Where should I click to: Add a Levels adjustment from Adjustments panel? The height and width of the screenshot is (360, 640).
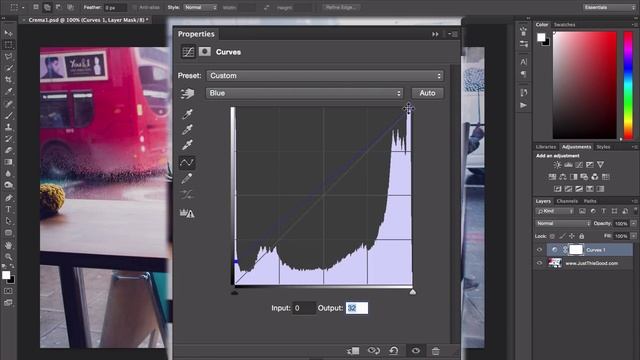568,165
